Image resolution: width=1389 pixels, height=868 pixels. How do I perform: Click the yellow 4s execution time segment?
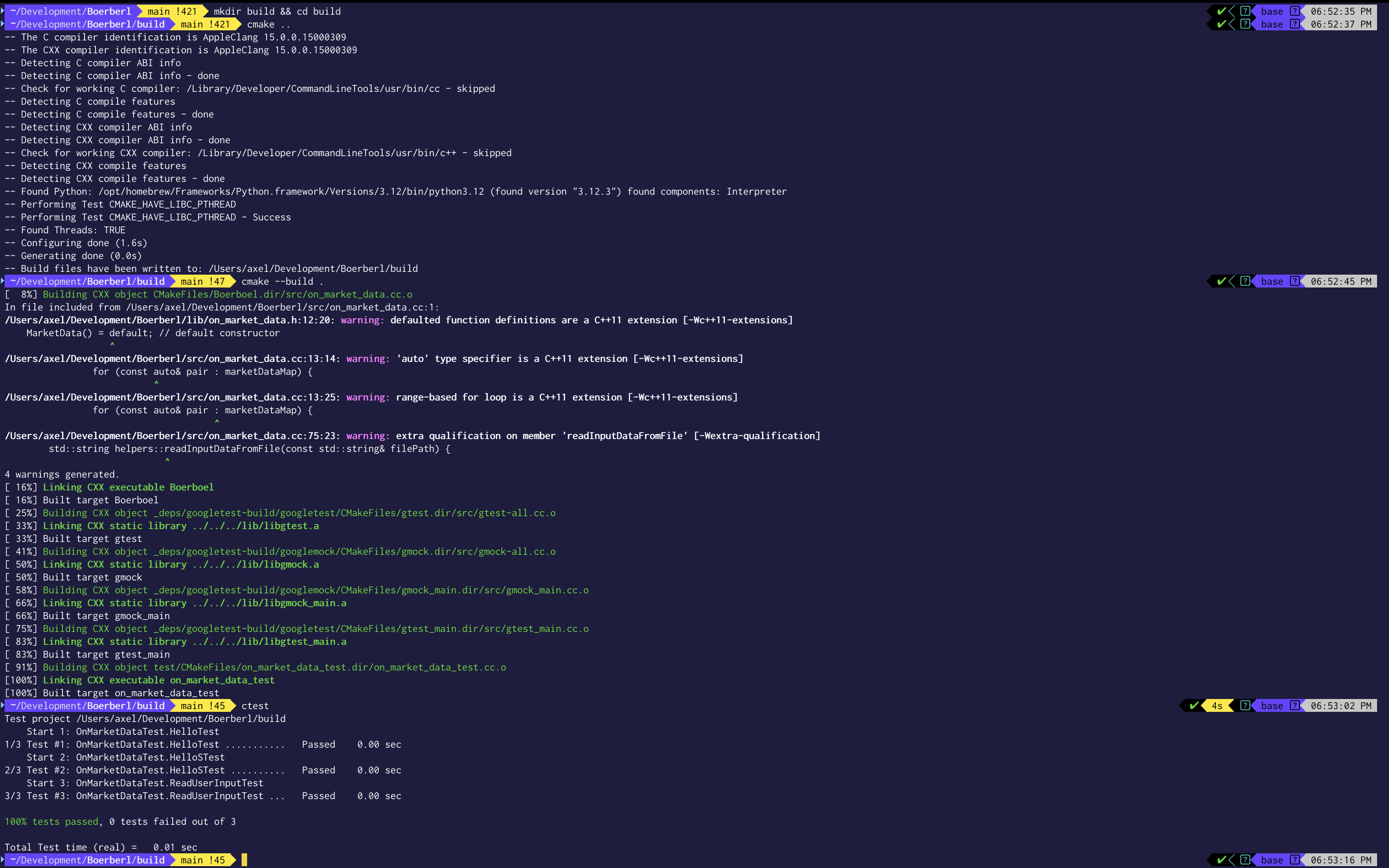pos(1217,705)
